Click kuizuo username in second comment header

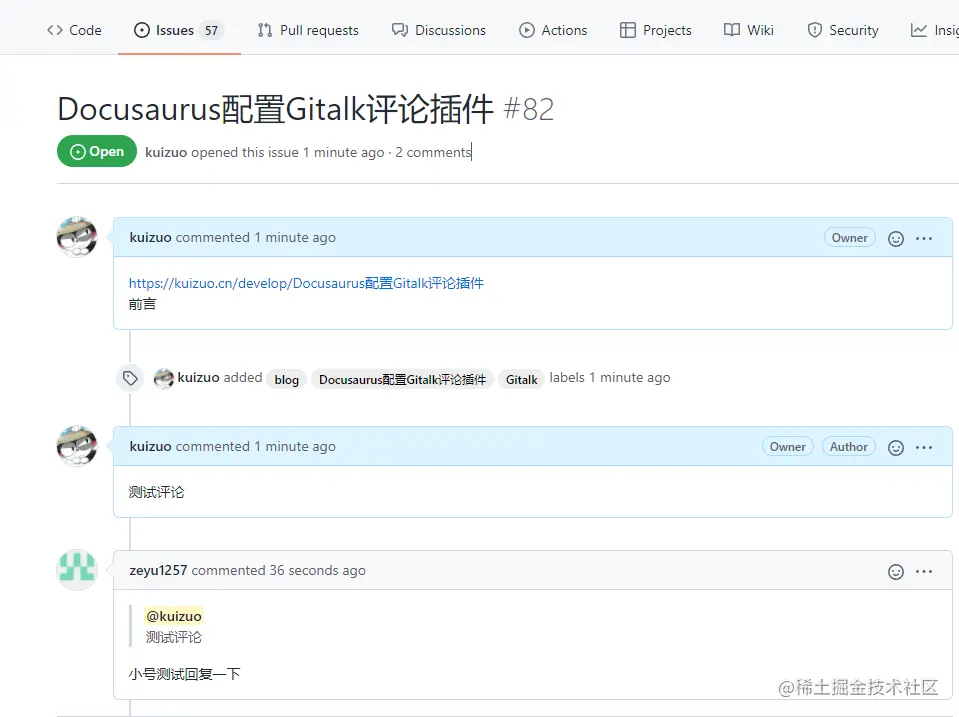pyautogui.click(x=150, y=447)
